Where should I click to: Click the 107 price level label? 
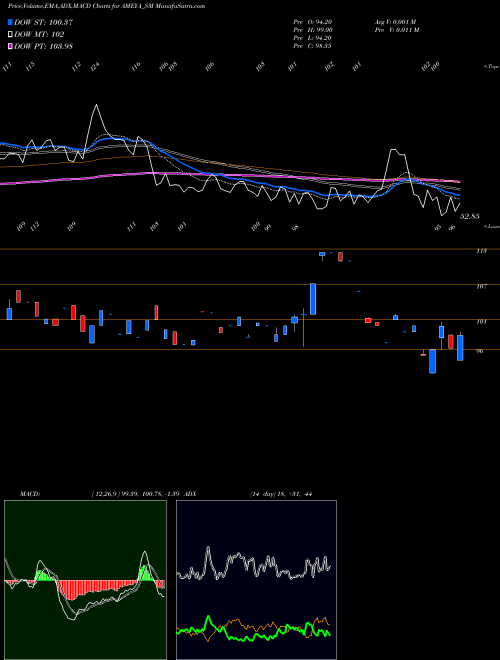click(x=481, y=287)
